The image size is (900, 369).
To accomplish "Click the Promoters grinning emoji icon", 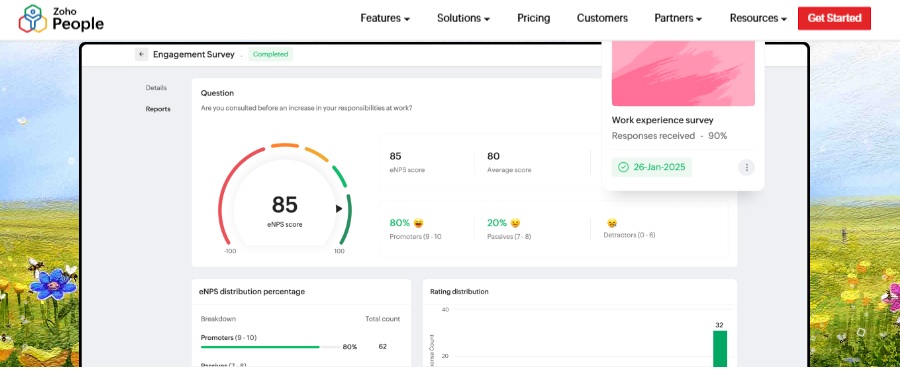I will tap(418, 223).
